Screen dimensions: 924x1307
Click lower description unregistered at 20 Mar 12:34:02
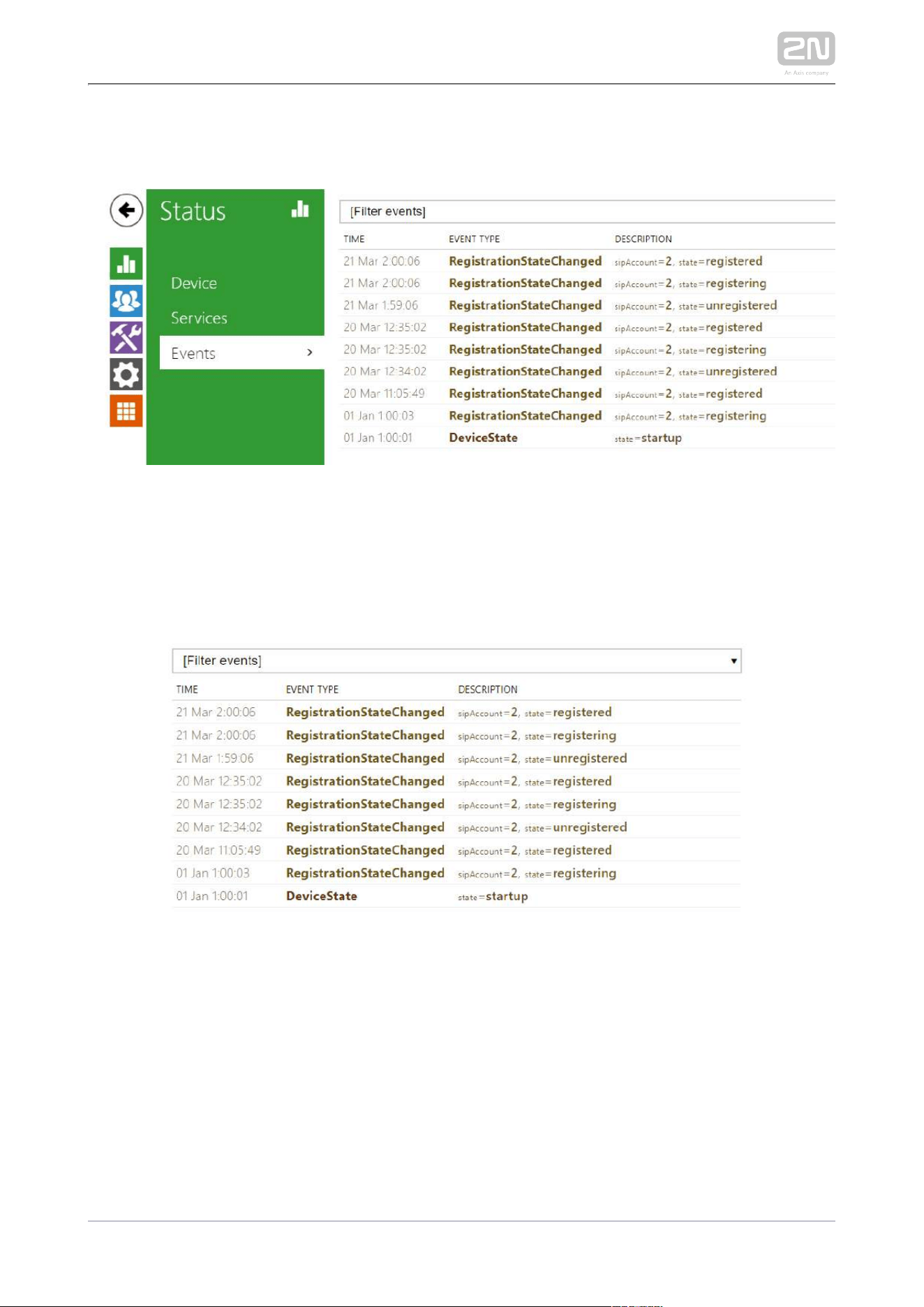pos(542,827)
